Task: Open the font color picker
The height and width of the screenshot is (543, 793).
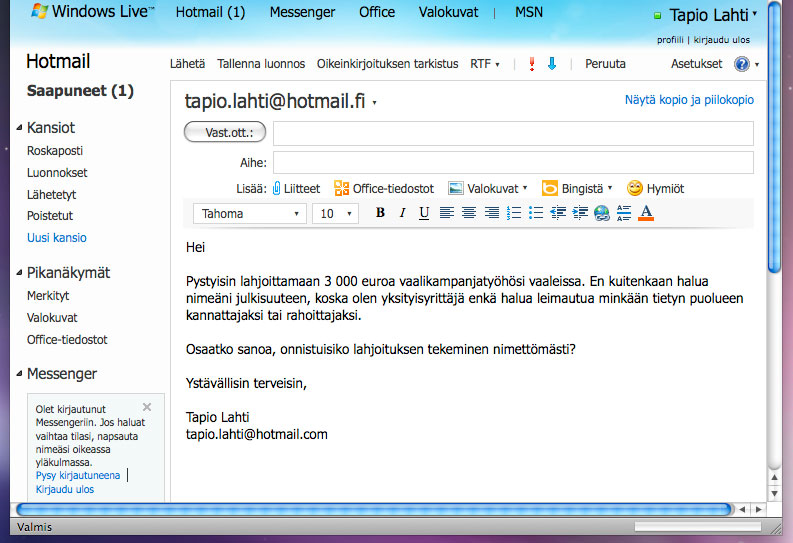Action: pos(646,213)
